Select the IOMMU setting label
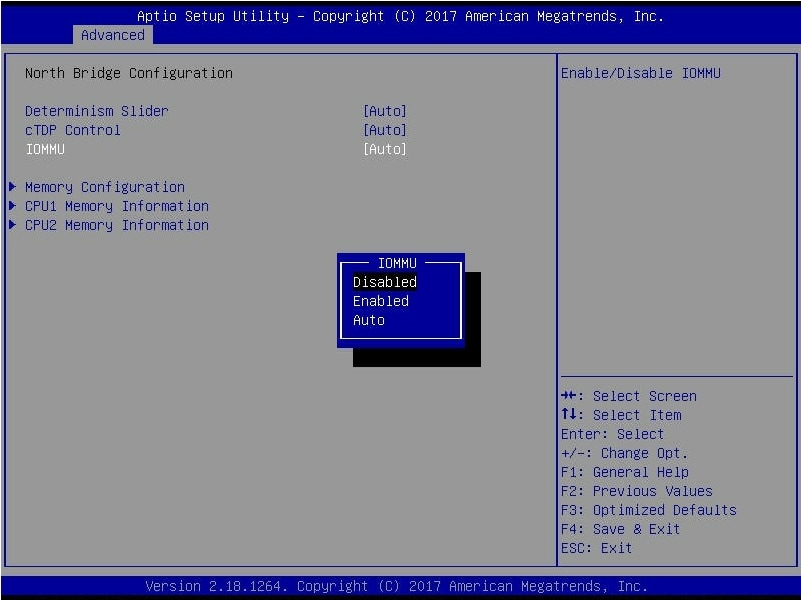The image size is (801, 600). coord(45,149)
